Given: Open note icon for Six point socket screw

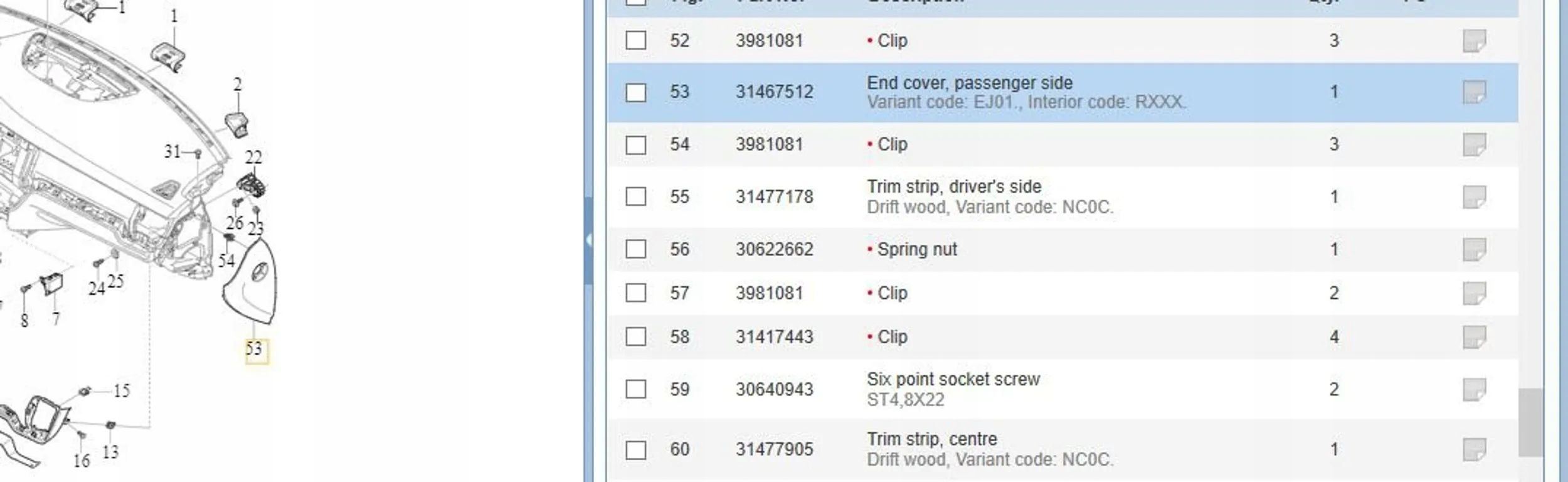Looking at the screenshot, I should point(1474,389).
